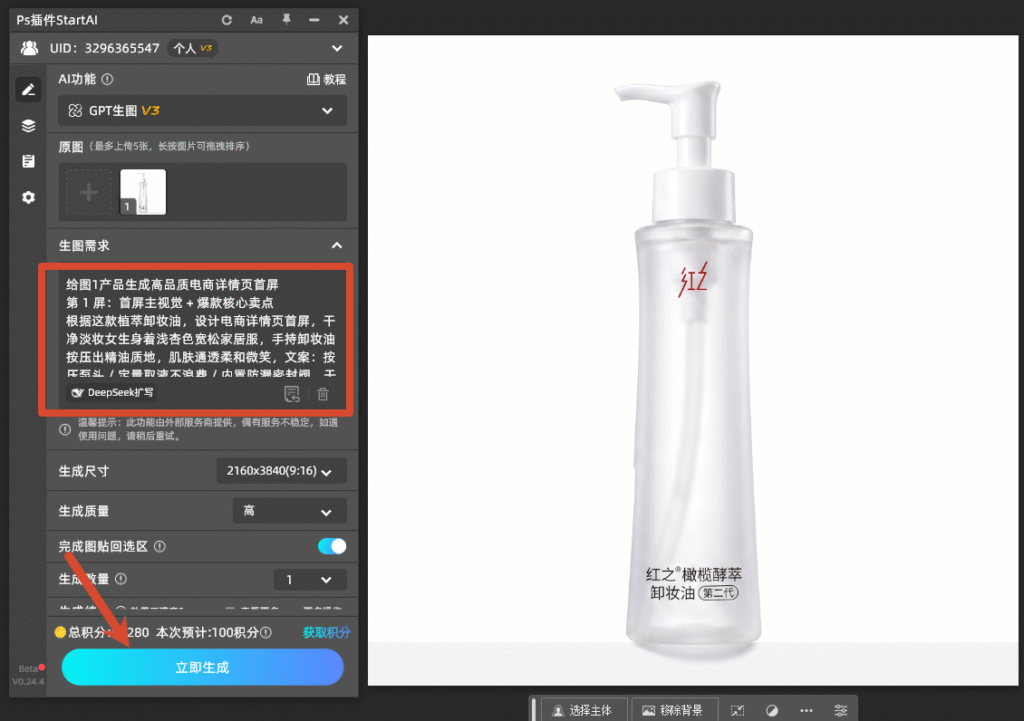Close the StartAI plugin panel
This screenshot has width=1024, height=721.
pos(344,20)
